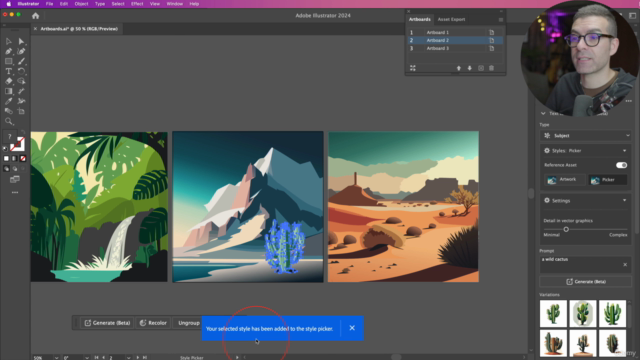Reset default fill and stroke
Screen dimensions: 640x360
(5, 149)
